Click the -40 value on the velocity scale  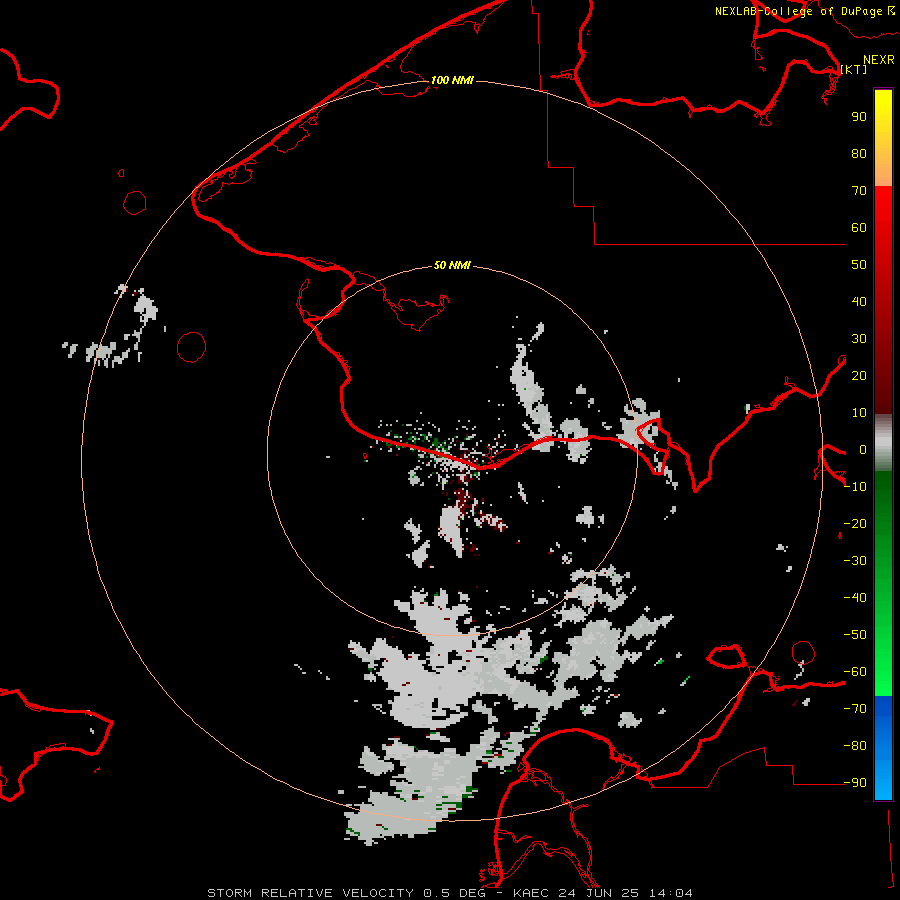[x=855, y=598]
